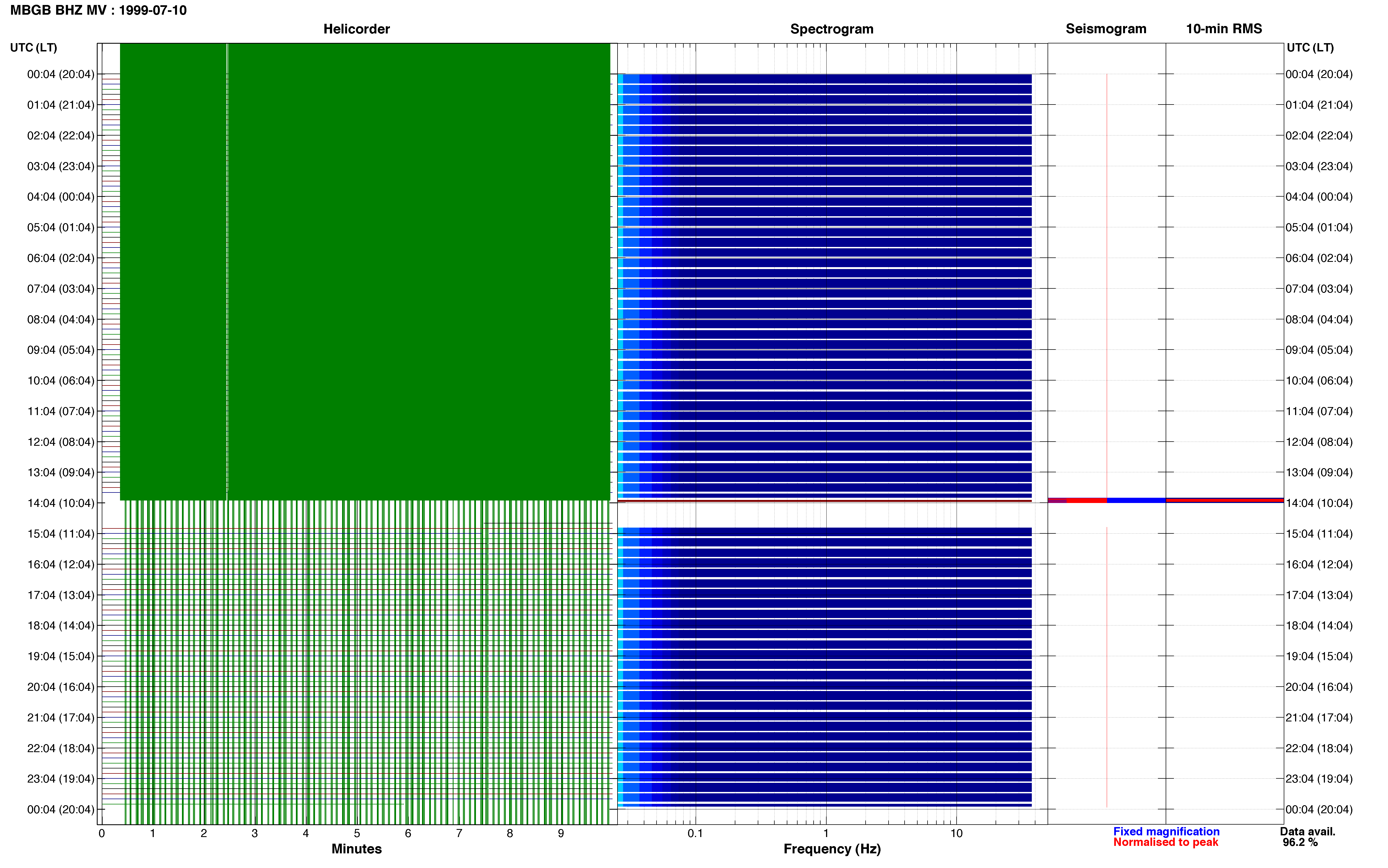The width and height of the screenshot is (1388, 868).
Task: Click 04:04 (00:04) on the Helicorder time axis
Action: [61, 197]
